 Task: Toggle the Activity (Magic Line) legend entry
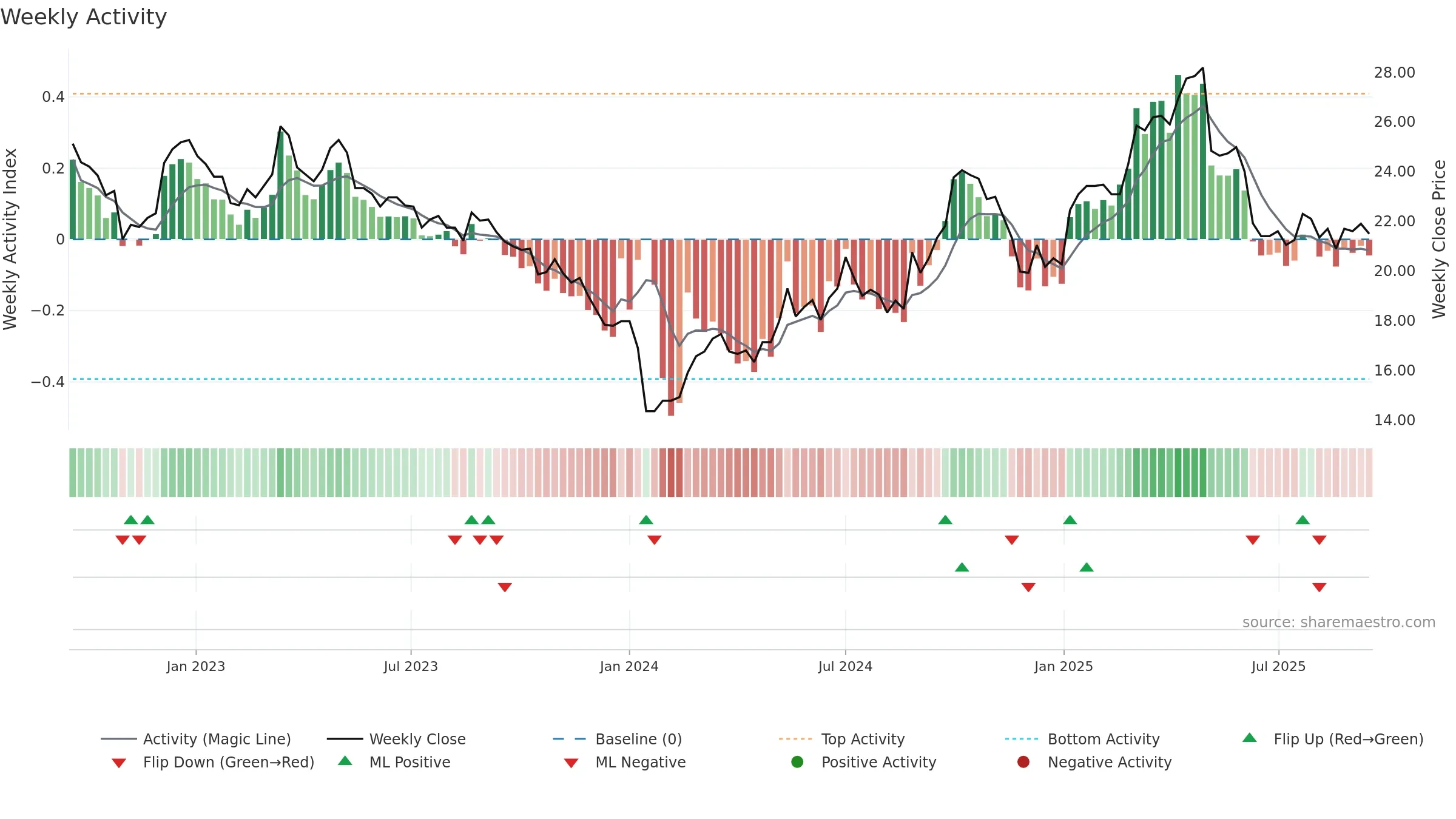[195, 739]
